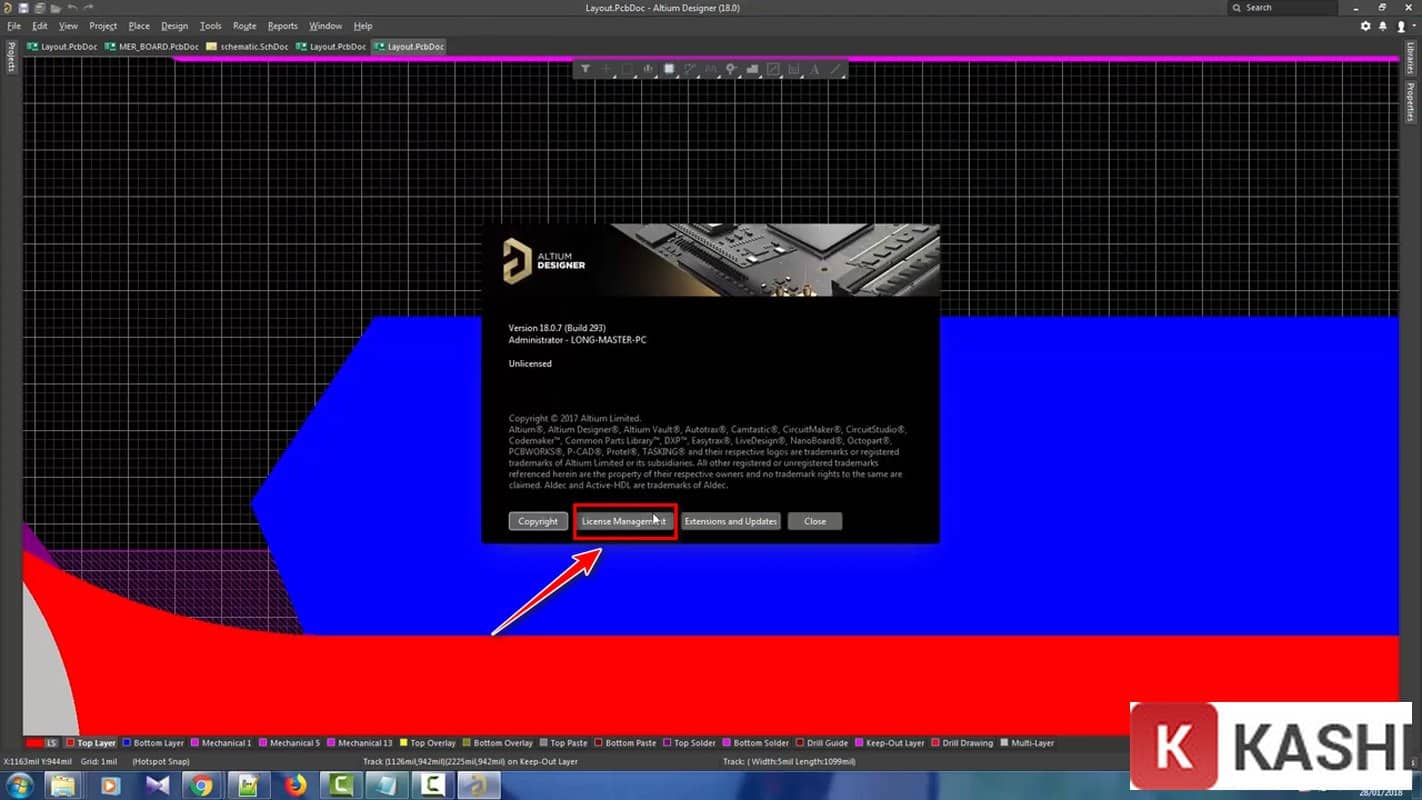Open the Route menu
This screenshot has width=1422, height=800.
pos(244,26)
